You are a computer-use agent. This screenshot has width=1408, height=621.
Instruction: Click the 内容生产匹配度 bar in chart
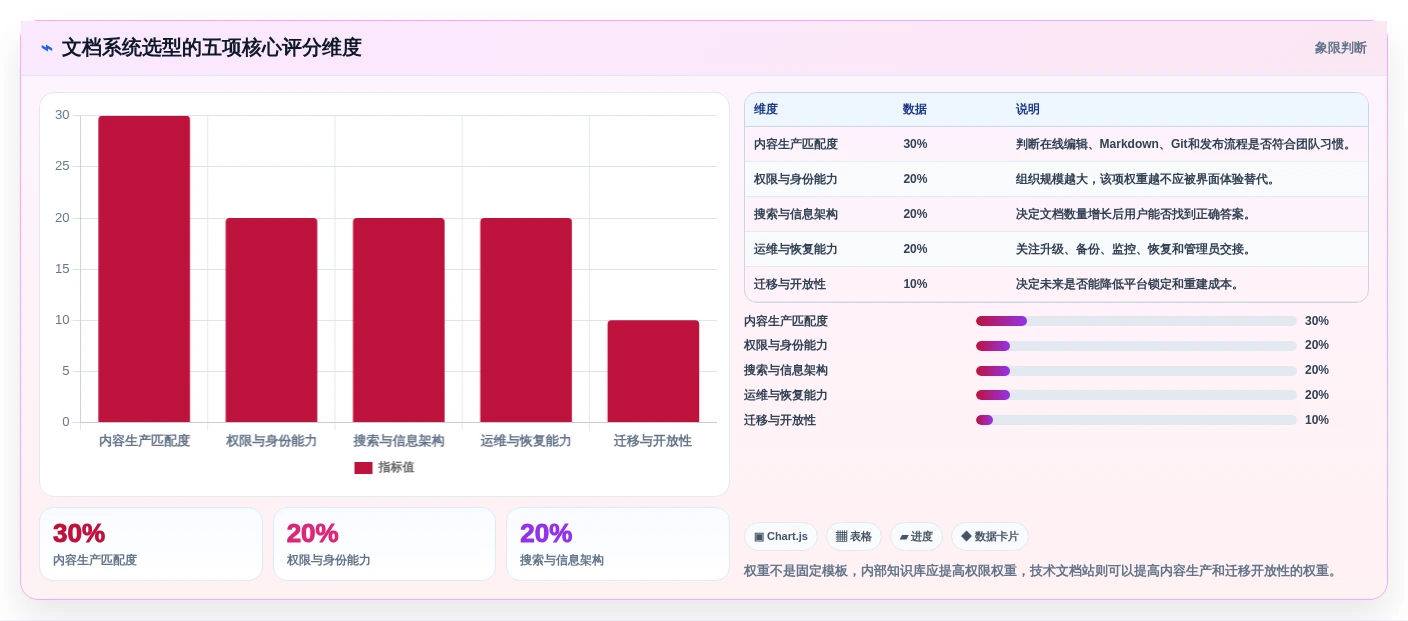144,269
